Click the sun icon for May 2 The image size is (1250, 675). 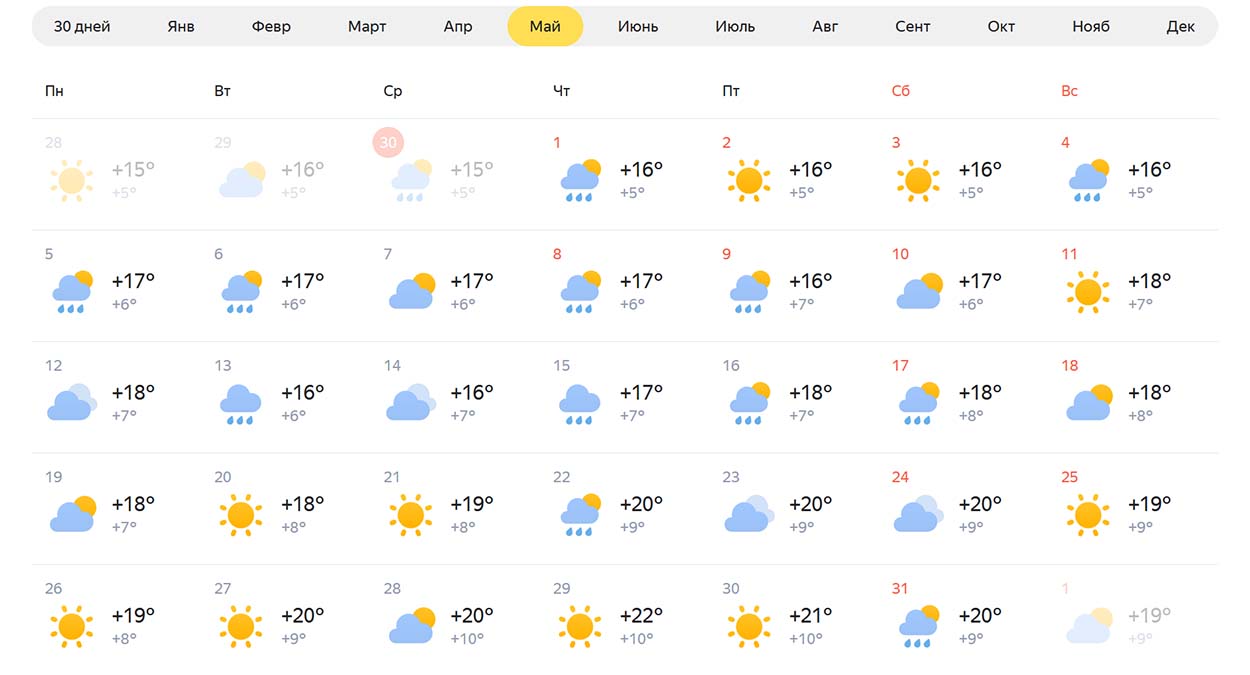tap(749, 180)
